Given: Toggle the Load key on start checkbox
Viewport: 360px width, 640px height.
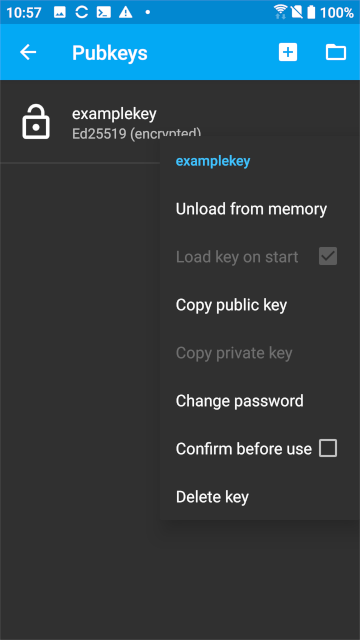Looking at the screenshot, I should click(328, 256).
